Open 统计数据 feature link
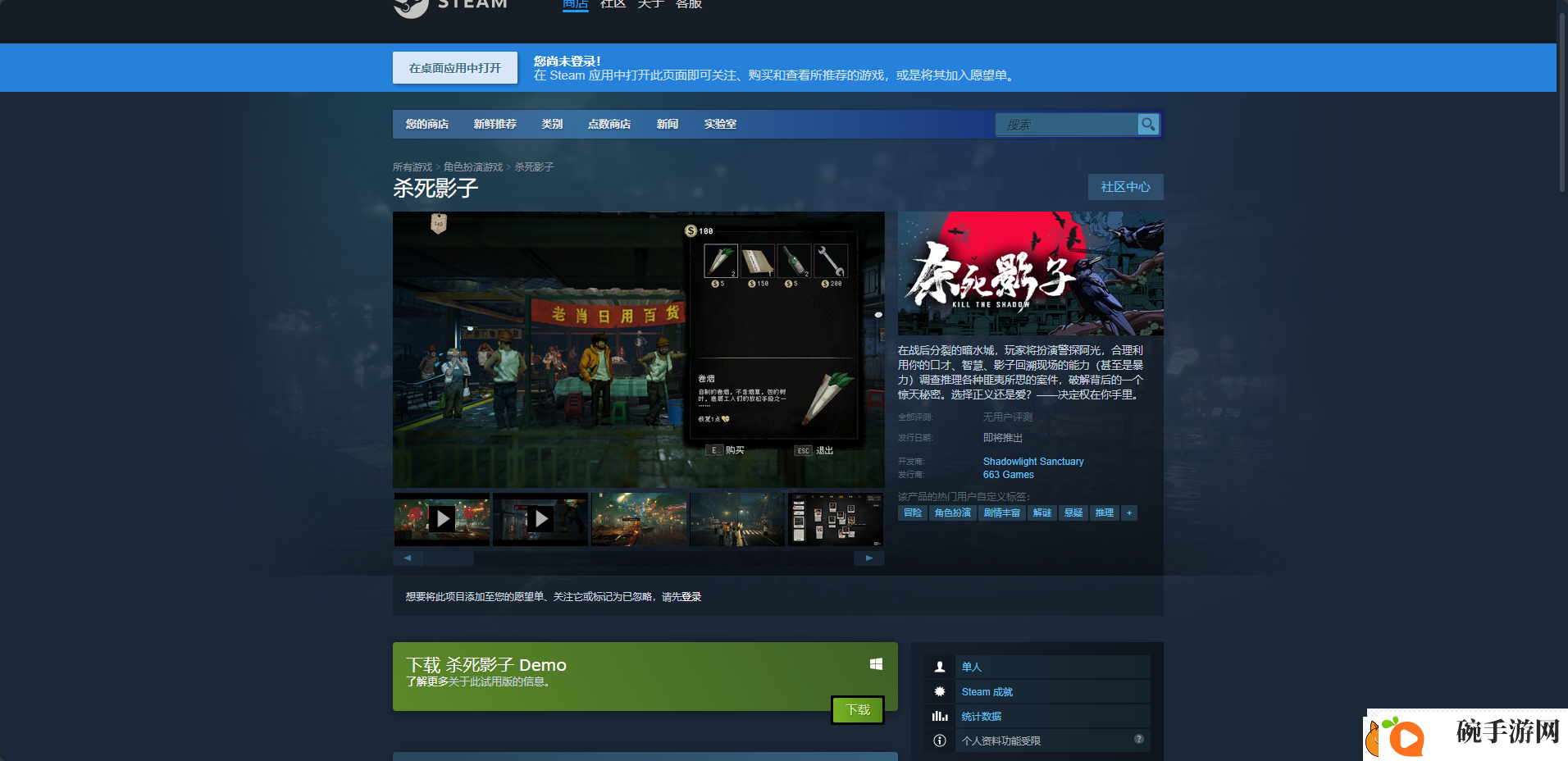The image size is (1568, 761). pyautogui.click(x=982, y=717)
